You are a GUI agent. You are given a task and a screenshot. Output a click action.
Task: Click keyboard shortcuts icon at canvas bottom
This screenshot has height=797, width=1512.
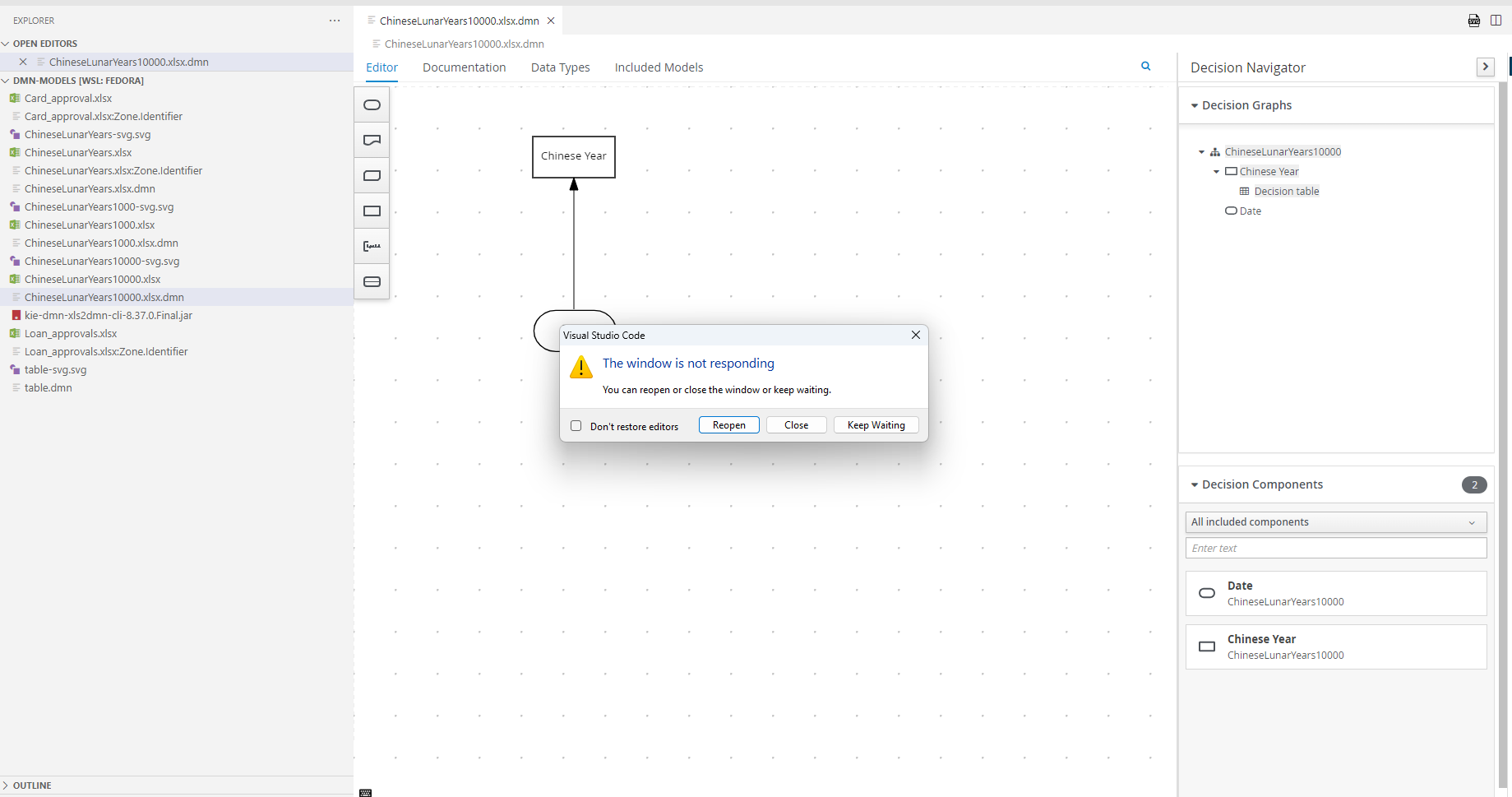point(366,793)
